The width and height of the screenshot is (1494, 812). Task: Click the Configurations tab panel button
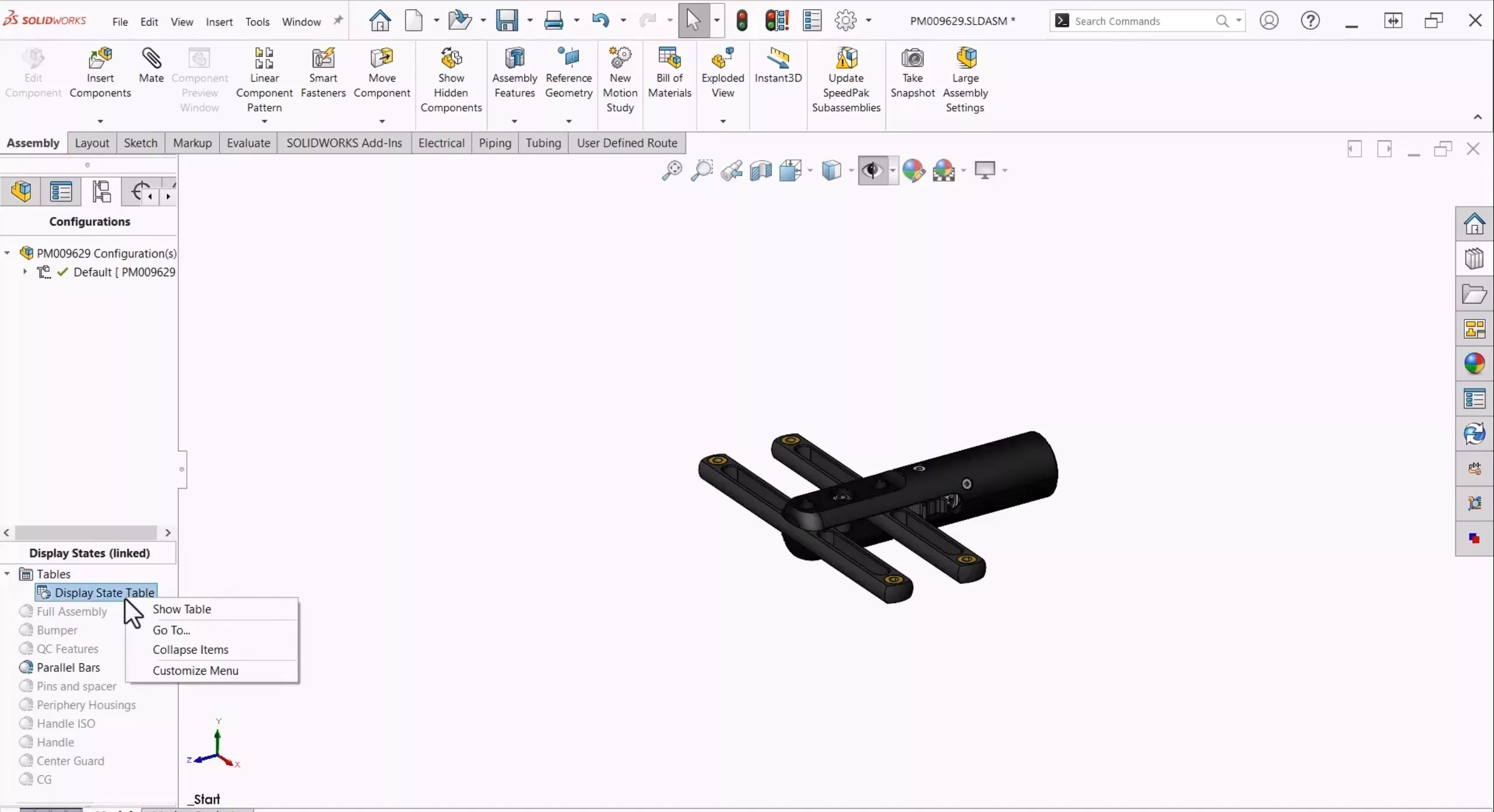(101, 191)
